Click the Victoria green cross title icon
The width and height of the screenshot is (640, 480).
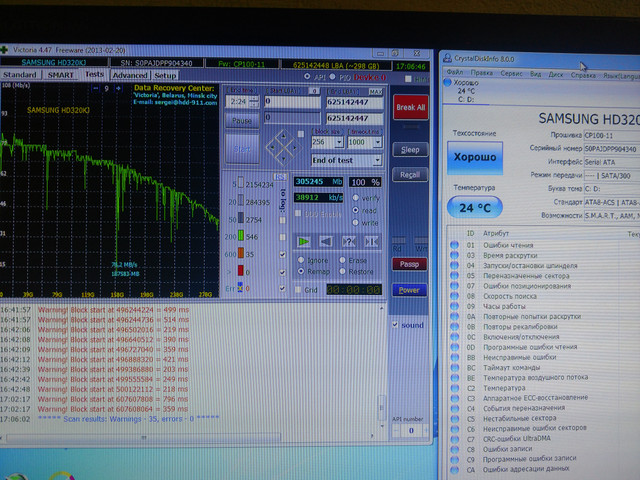pos(4,50)
